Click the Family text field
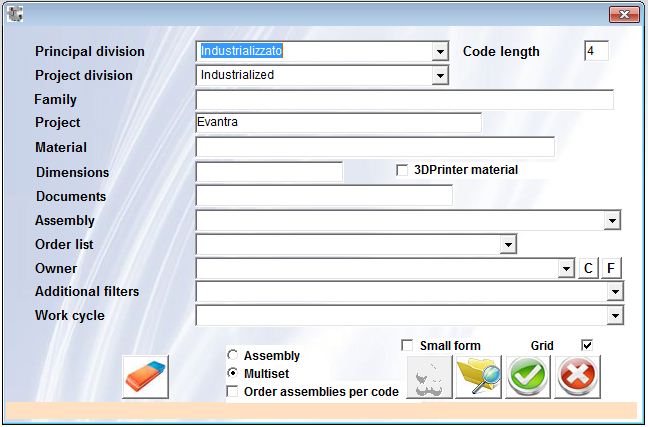 coord(405,100)
